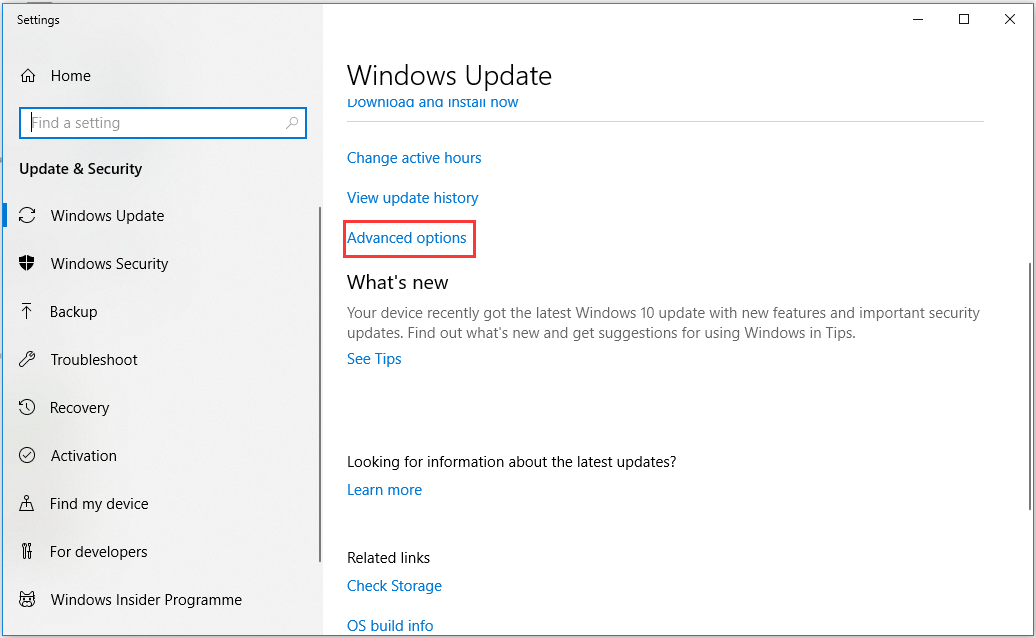
Task: Click the What's new heading
Action: click(397, 283)
